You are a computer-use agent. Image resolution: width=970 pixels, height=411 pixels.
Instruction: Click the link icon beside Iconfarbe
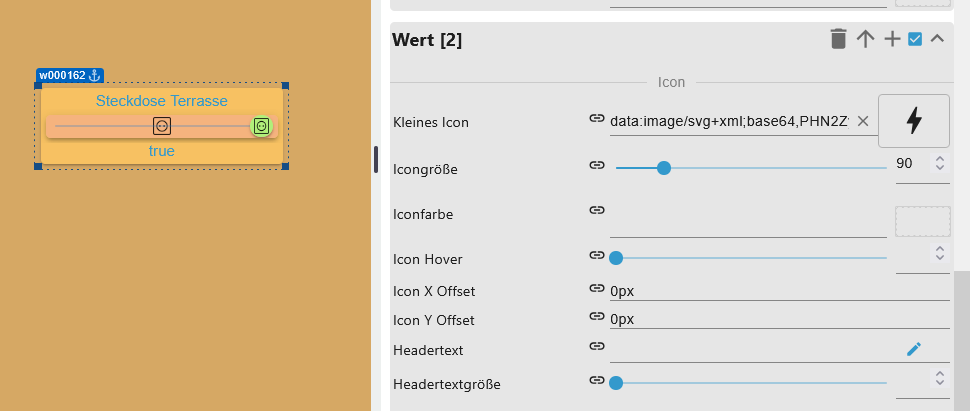597,210
